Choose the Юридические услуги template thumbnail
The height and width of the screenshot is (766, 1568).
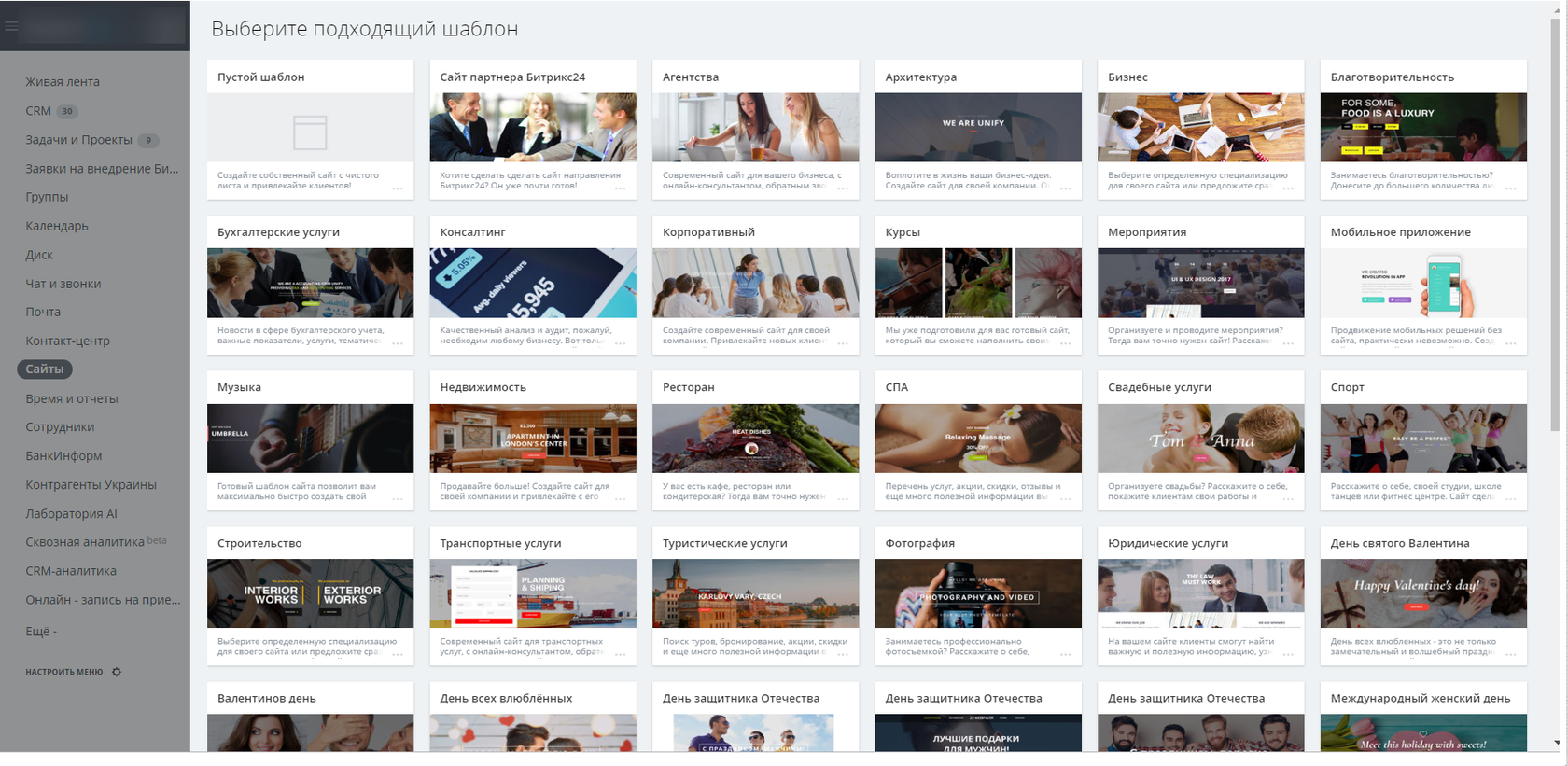pos(1200,593)
